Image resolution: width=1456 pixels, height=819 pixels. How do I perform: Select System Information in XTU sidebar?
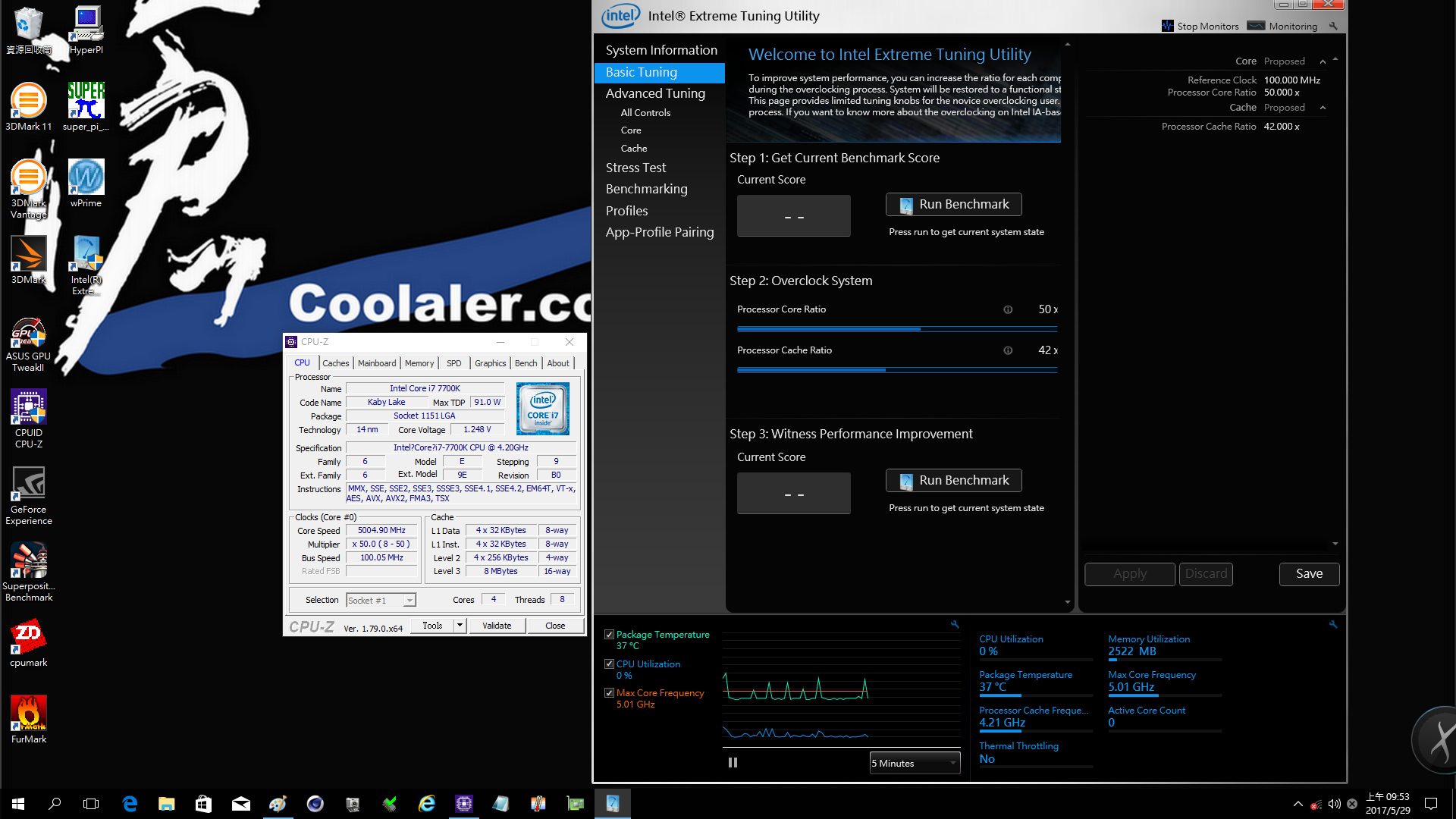click(x=661, y=50)
